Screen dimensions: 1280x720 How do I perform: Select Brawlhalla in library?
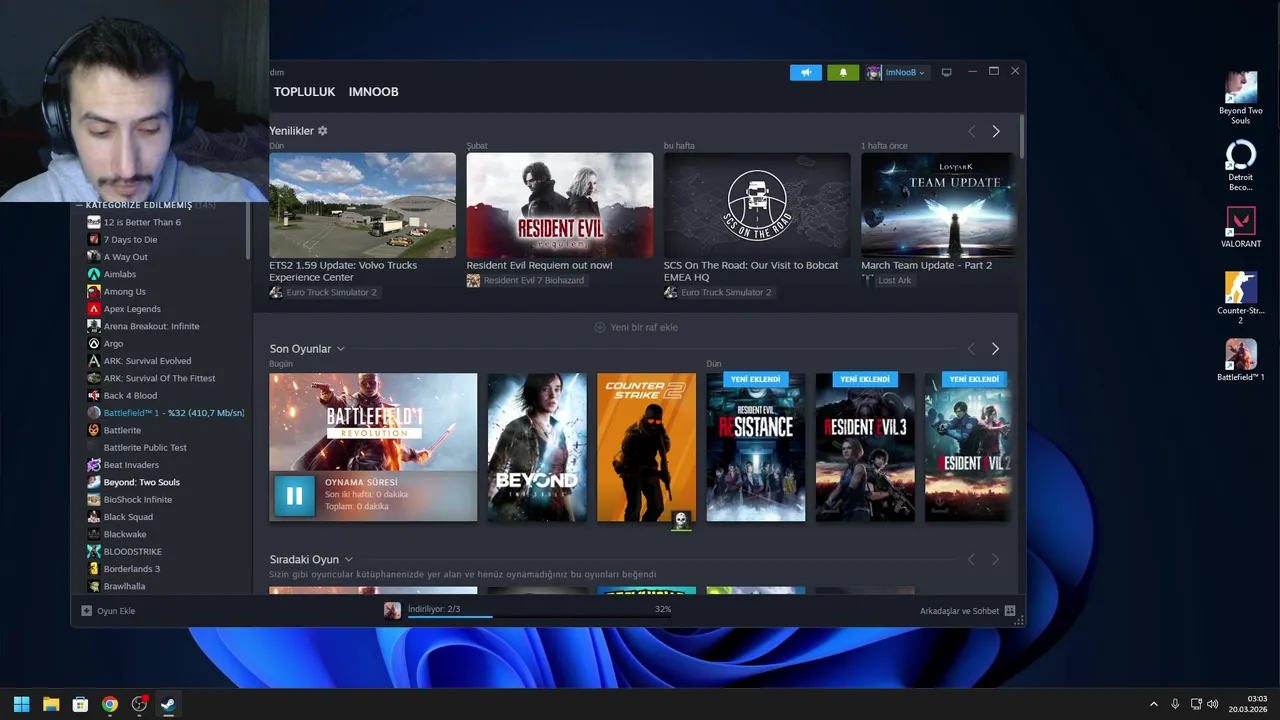(x=124, y=586)
